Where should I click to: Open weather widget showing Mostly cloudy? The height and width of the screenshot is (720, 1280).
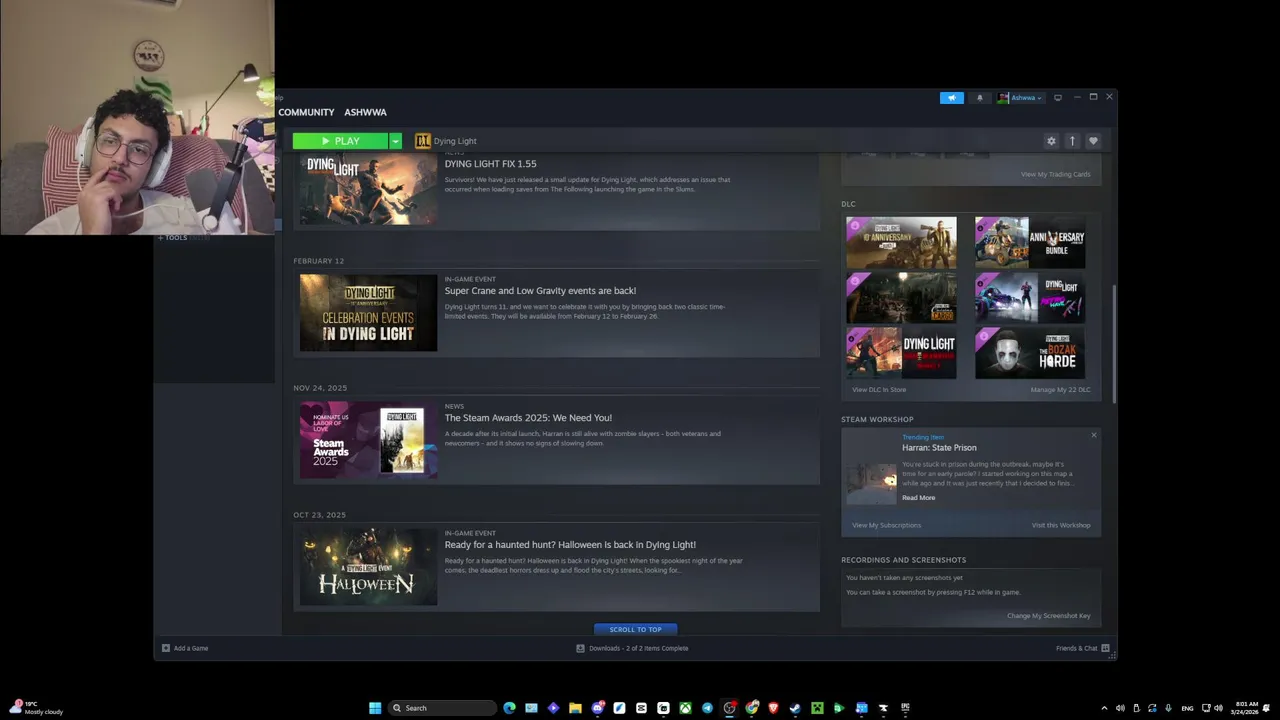click(36, 708)
